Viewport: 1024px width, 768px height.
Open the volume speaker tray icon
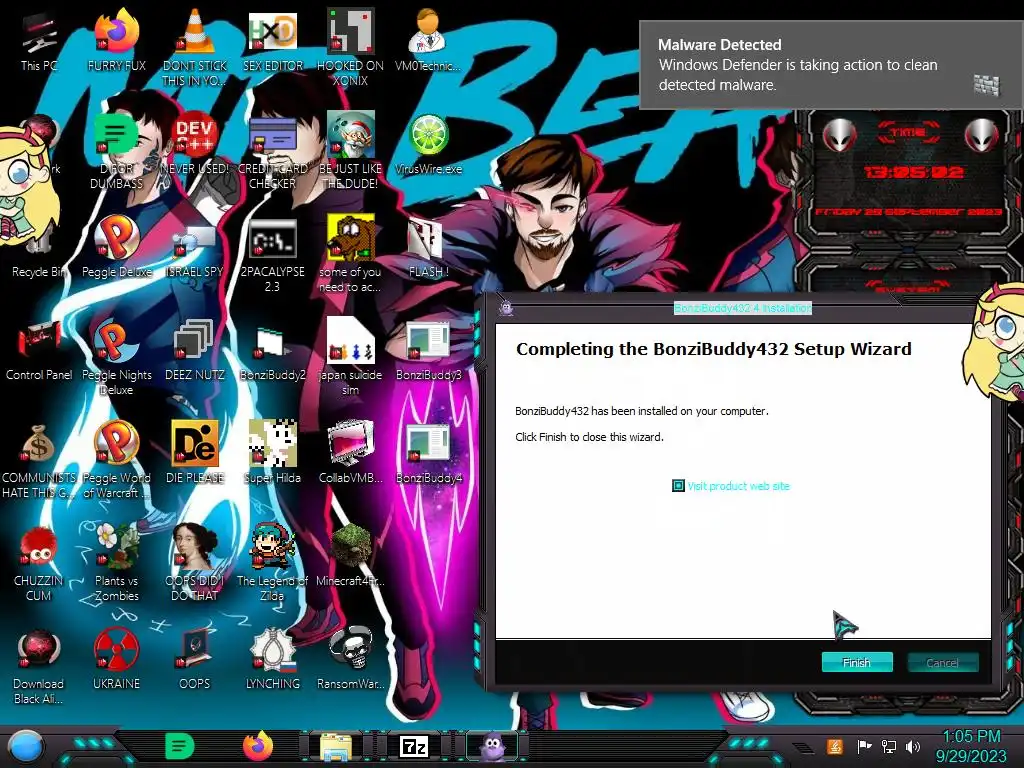pos(913,746)
